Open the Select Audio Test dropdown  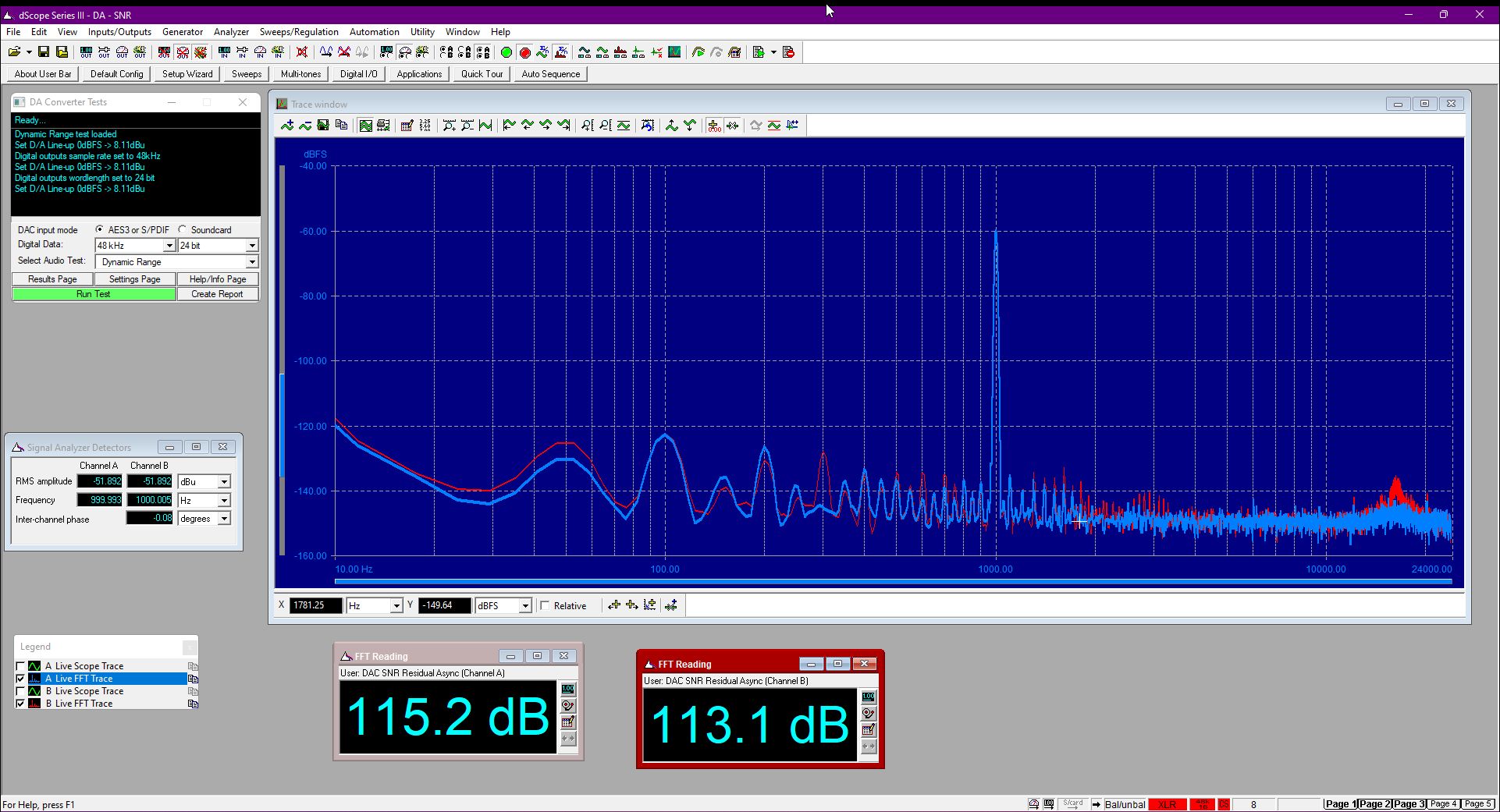(x=251, y=262)
